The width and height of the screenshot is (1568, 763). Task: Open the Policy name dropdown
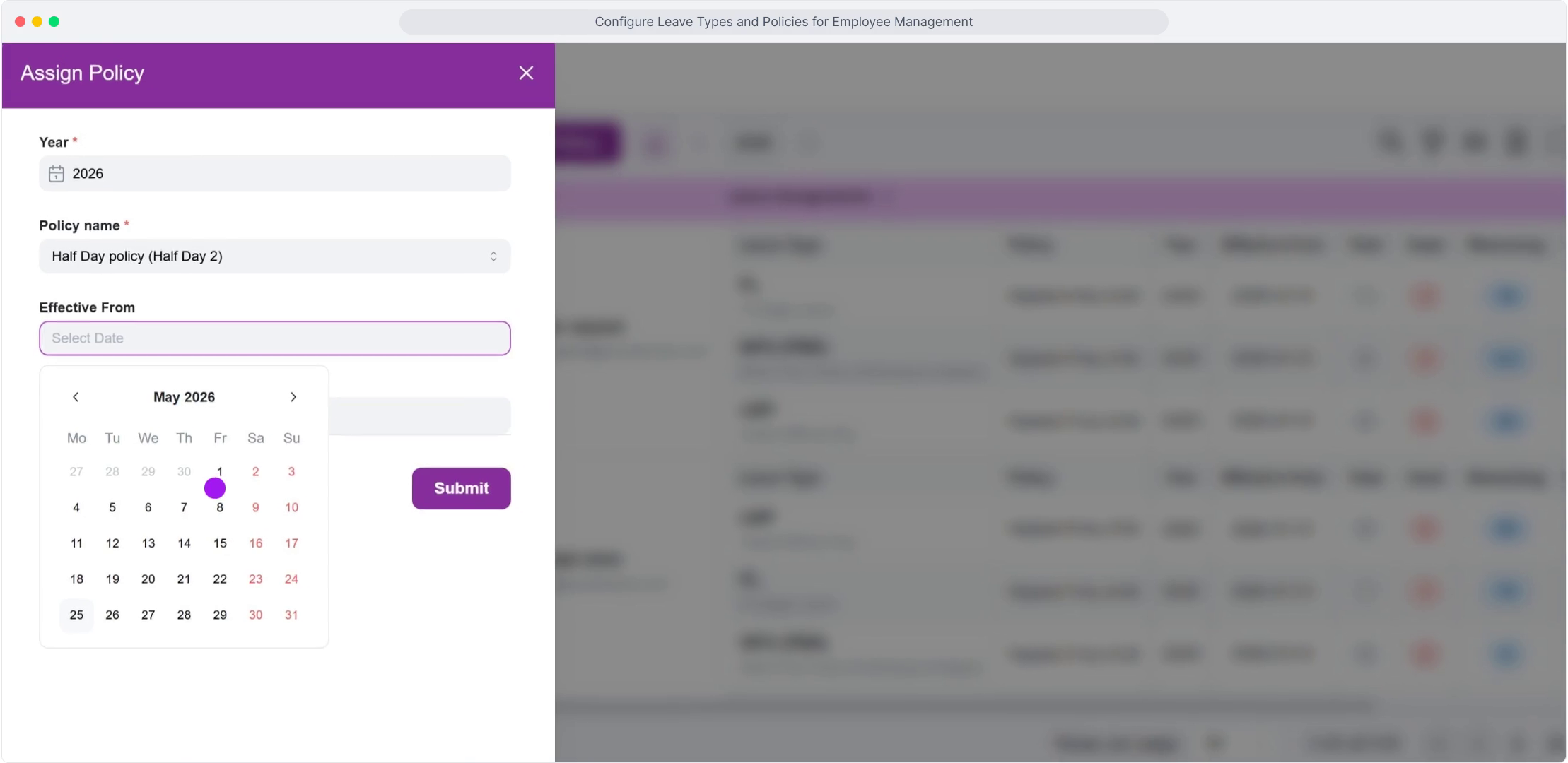coord(274,256)
